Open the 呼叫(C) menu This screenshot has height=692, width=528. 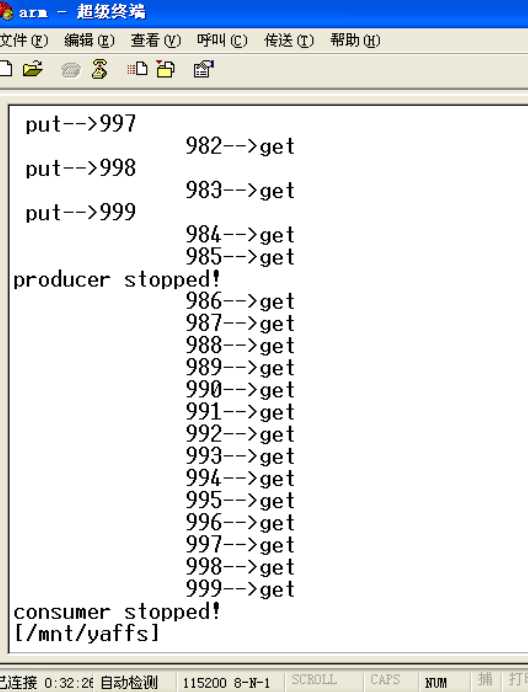222,41
